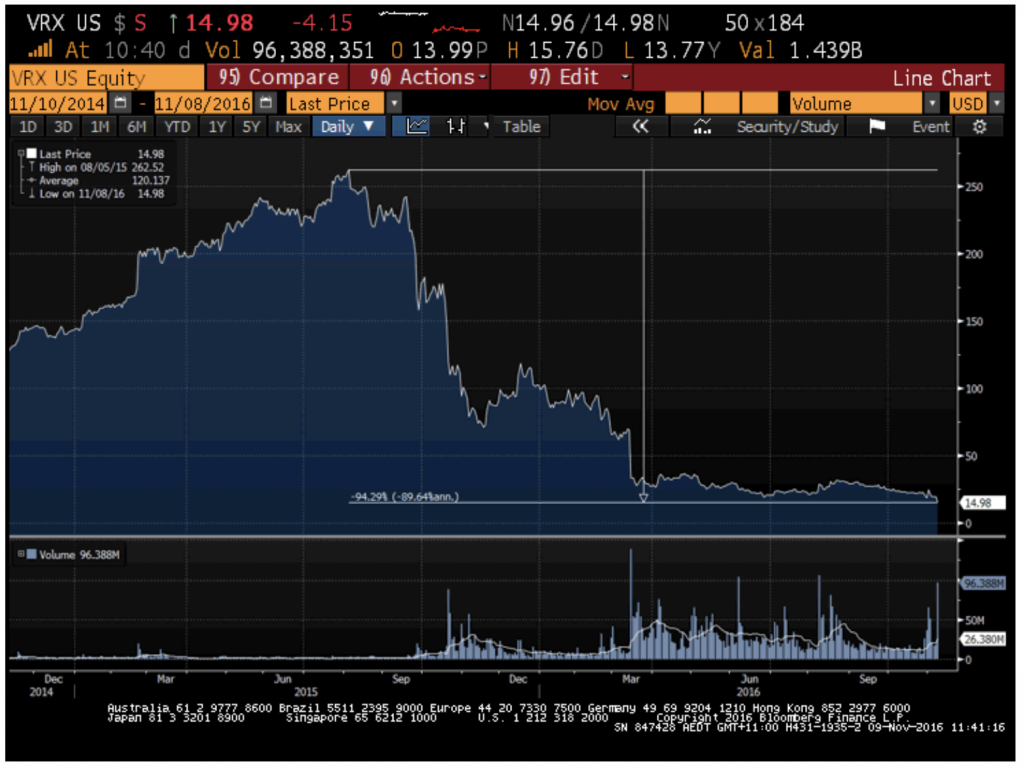1024x768 pixels.
Task: Click the Val 1.439B value
Action: click(x=800, y=50)
